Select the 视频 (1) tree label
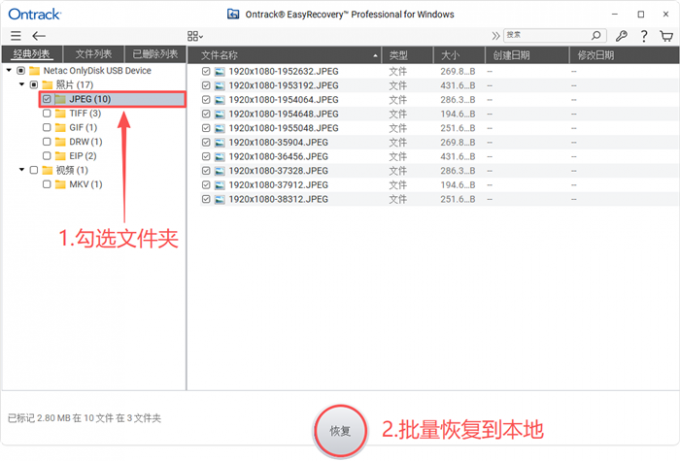This screenshot has height=461, width=680. tap(72, 170)
